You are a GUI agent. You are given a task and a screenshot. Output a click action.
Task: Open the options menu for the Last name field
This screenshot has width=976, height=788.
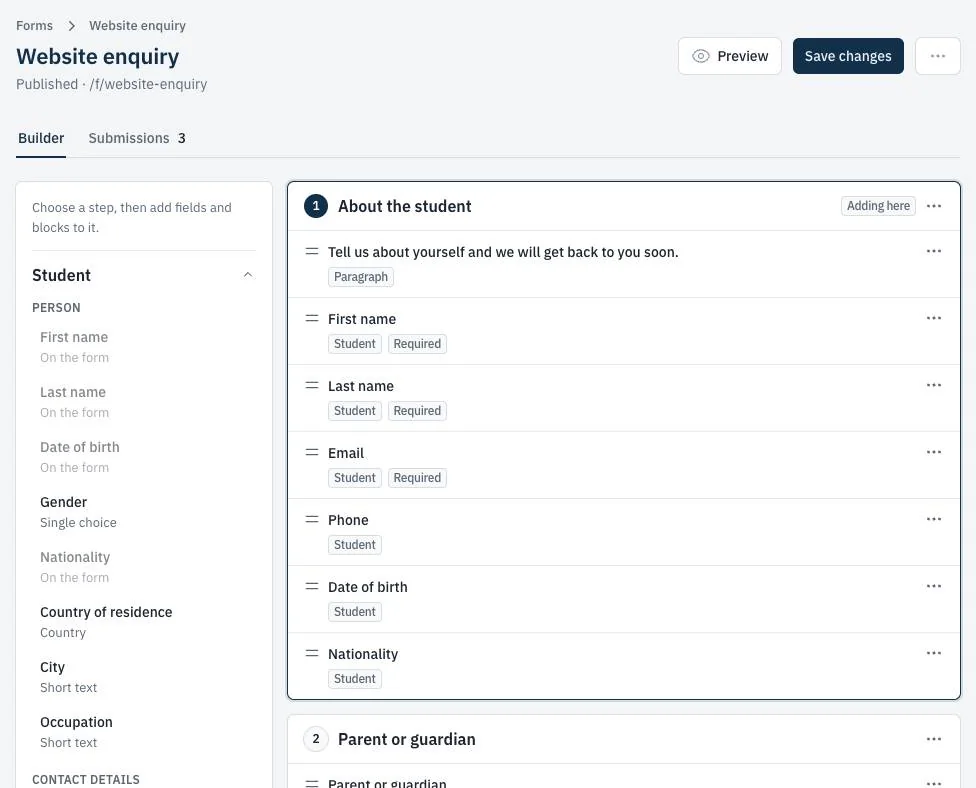coord(934,385)
